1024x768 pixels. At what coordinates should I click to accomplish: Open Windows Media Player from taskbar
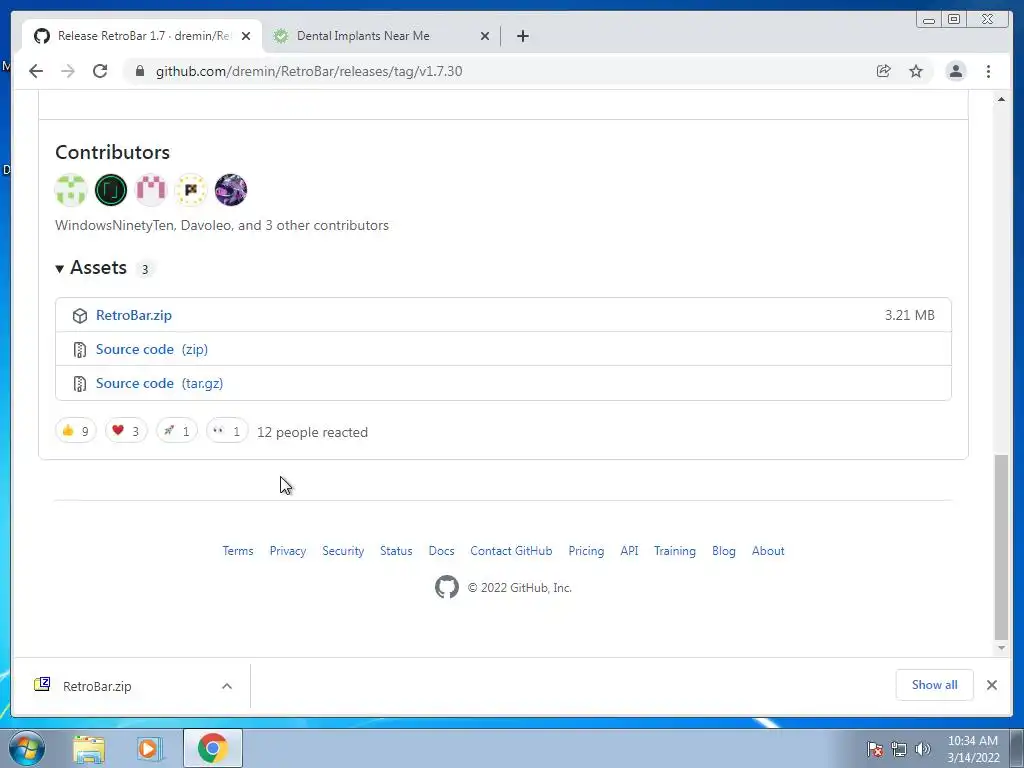pyautogui.click(x=149, y=749)
